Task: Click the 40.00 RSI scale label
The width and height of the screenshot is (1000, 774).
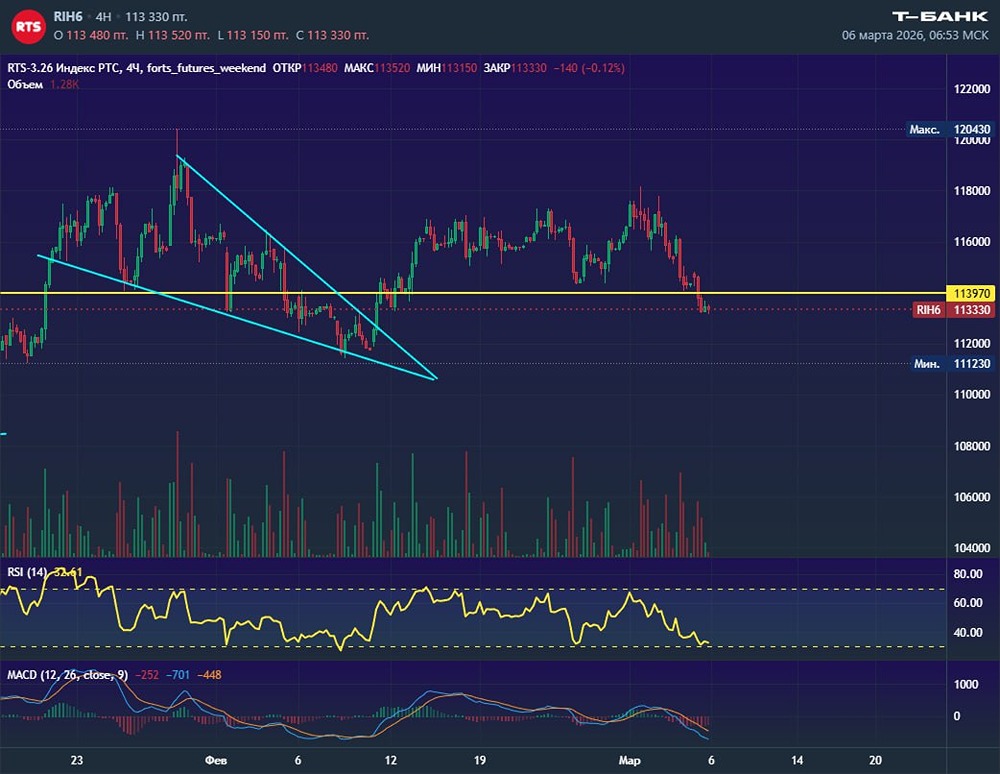Action: (x=967, y=632)
